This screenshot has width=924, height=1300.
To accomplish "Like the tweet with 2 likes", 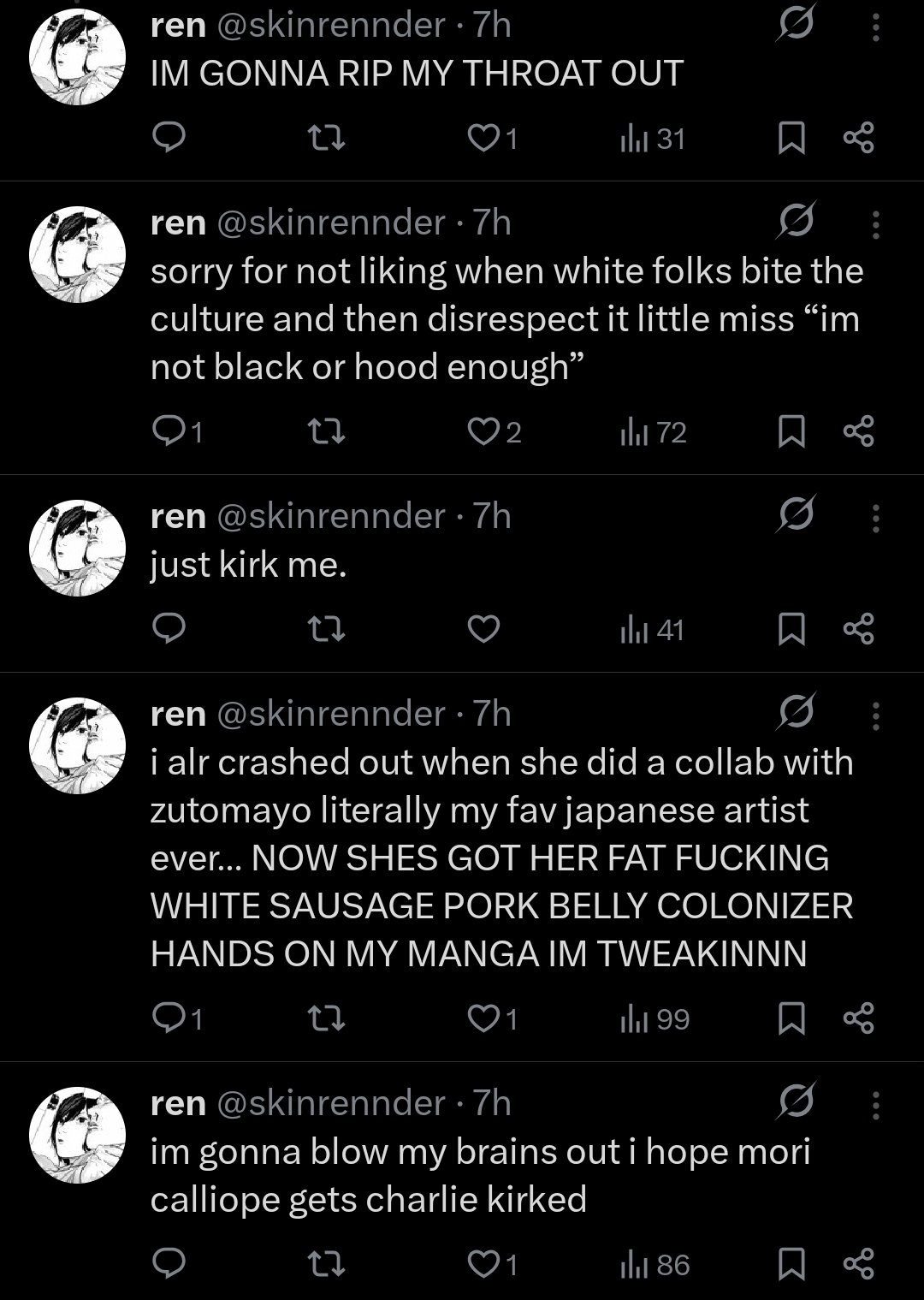I will coord(483,432).
